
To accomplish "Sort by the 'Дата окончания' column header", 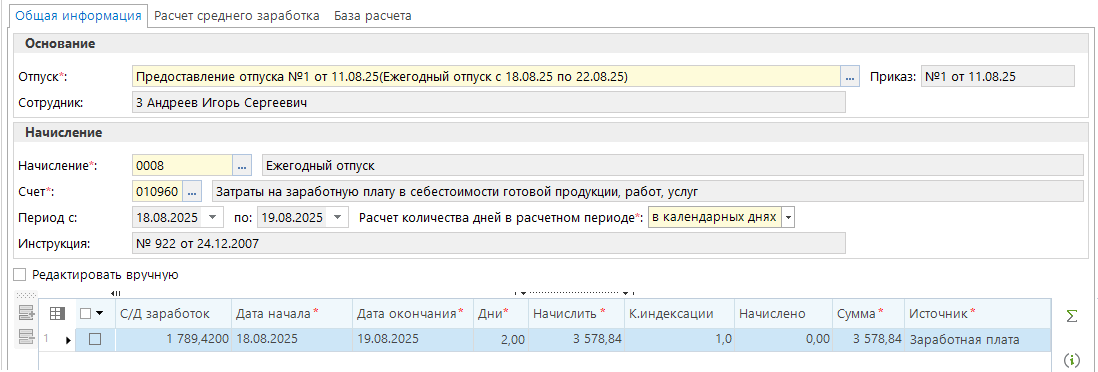I will [x=412, y=314].
